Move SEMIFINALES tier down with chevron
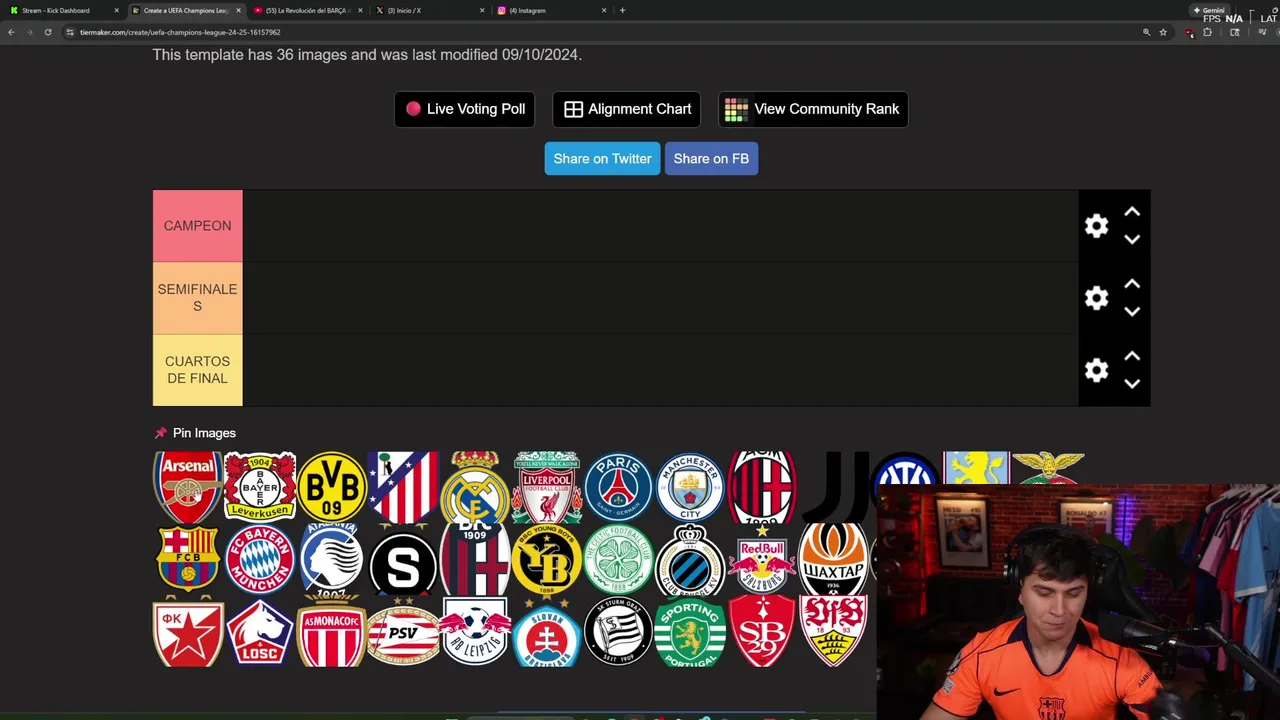 (x=1132, y=312)
